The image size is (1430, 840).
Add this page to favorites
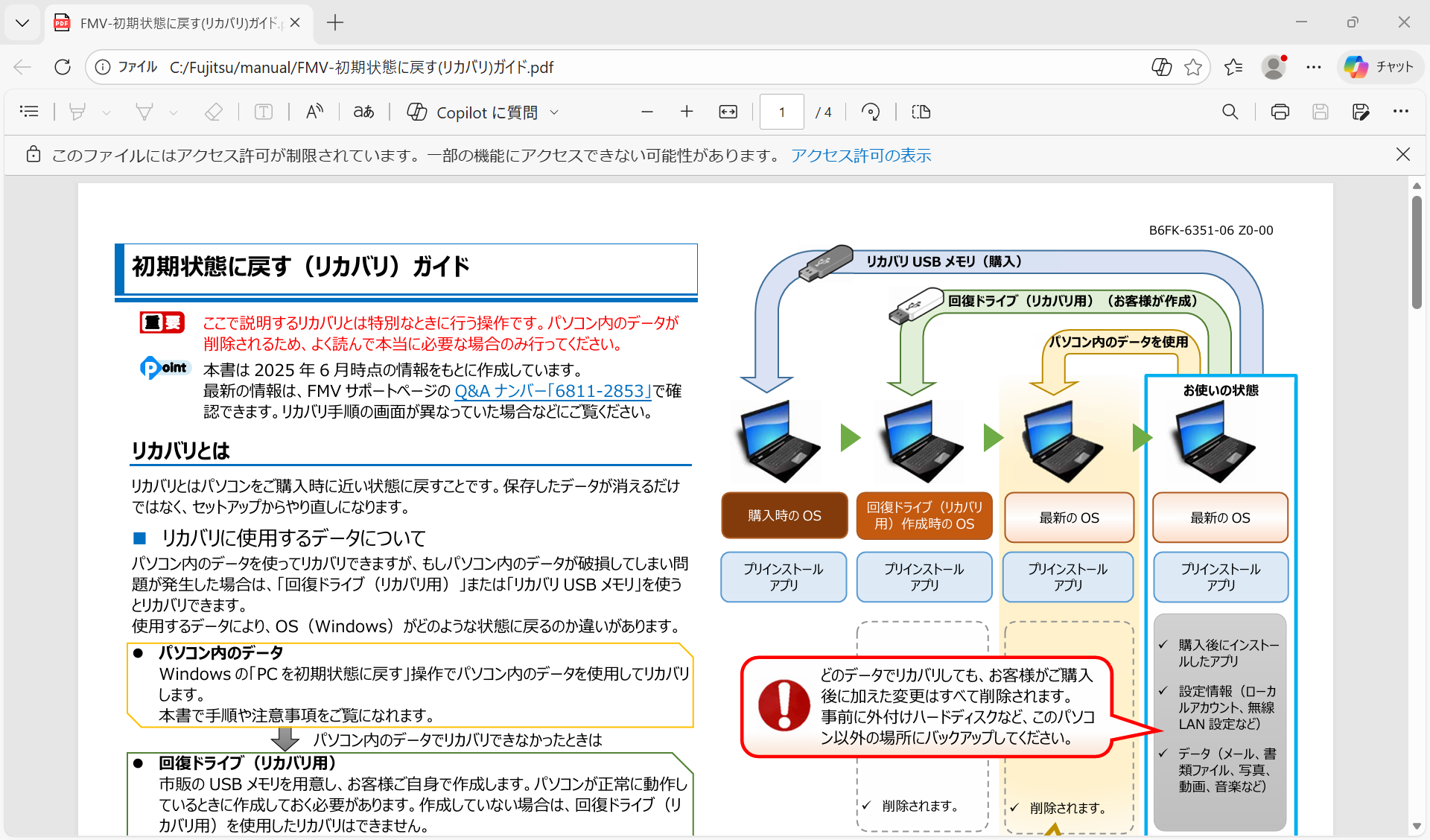pos(1193,67)
